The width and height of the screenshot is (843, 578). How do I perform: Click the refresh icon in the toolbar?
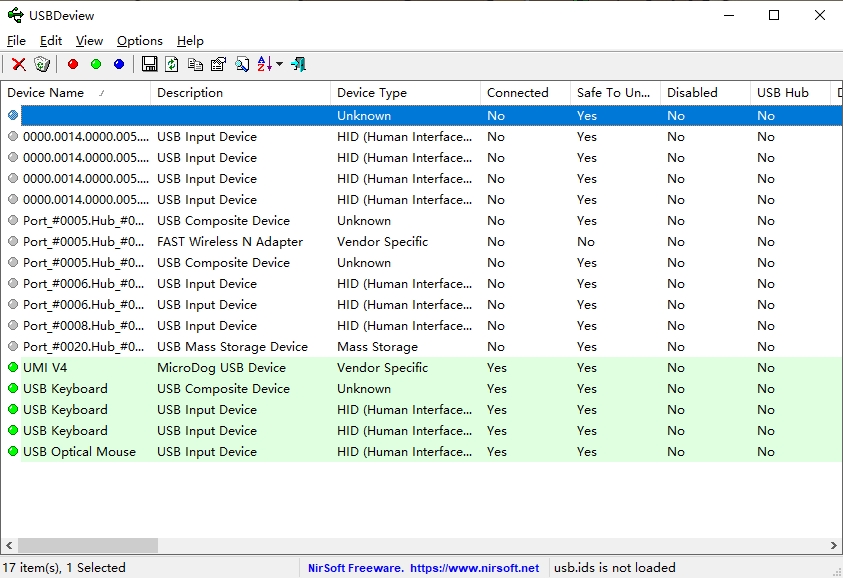pyautogui.click(x=172, y=64)
